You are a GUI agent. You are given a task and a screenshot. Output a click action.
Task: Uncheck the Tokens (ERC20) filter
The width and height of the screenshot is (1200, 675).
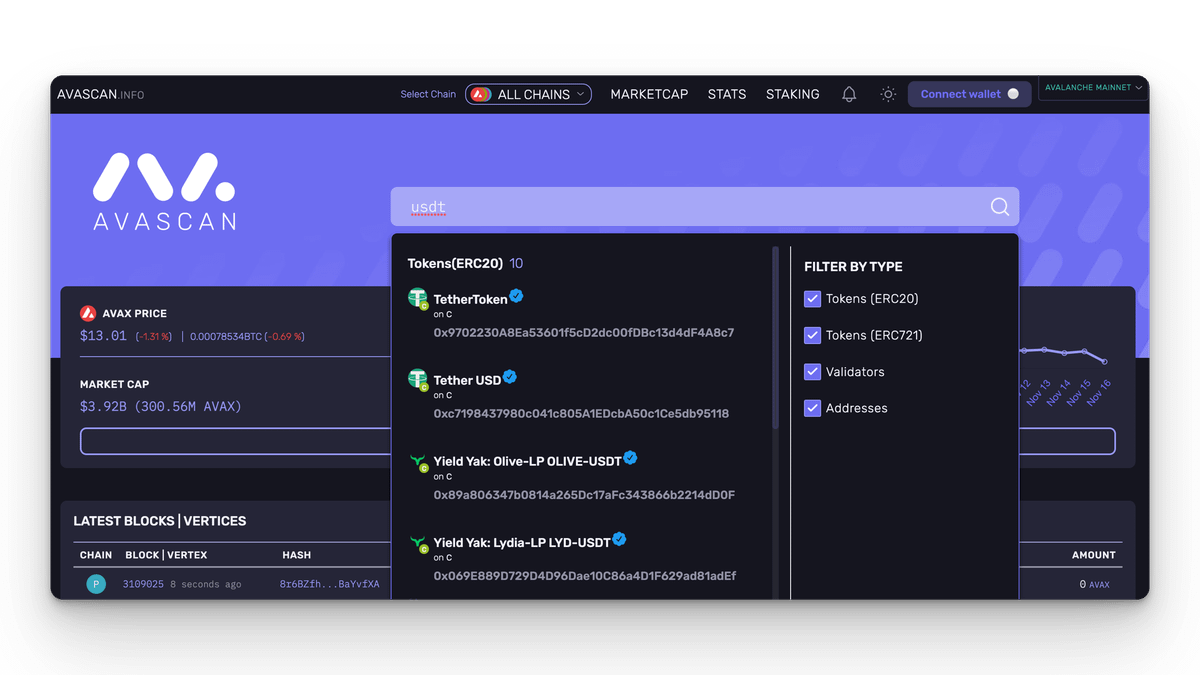pyautogui.click(x=812, y=299)
